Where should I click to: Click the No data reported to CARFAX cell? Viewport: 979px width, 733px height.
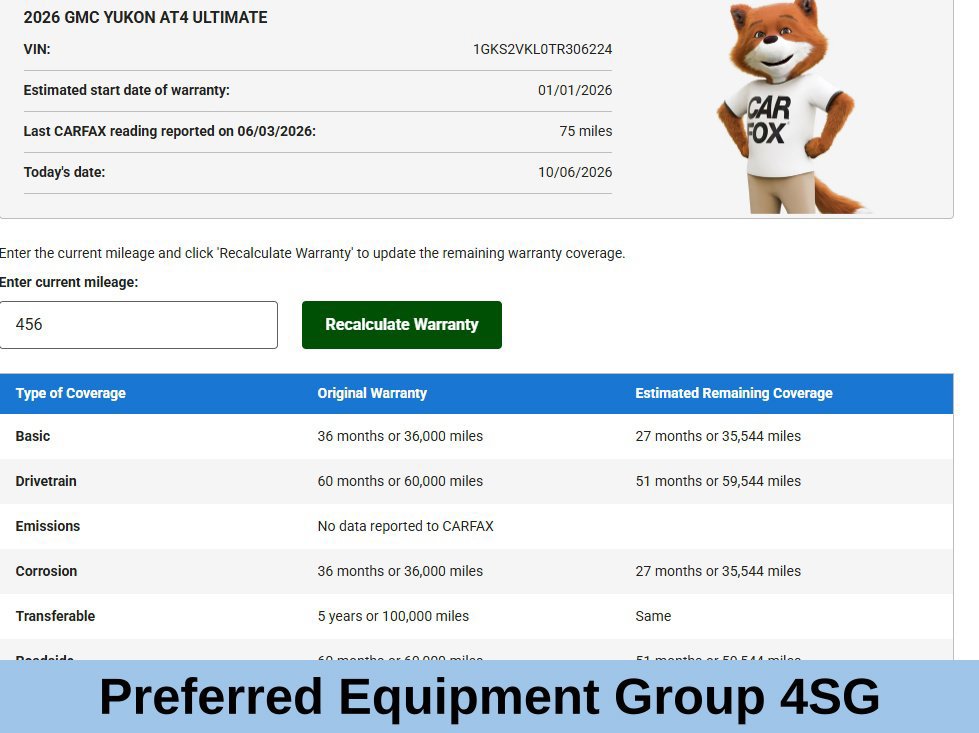[405, 526]
